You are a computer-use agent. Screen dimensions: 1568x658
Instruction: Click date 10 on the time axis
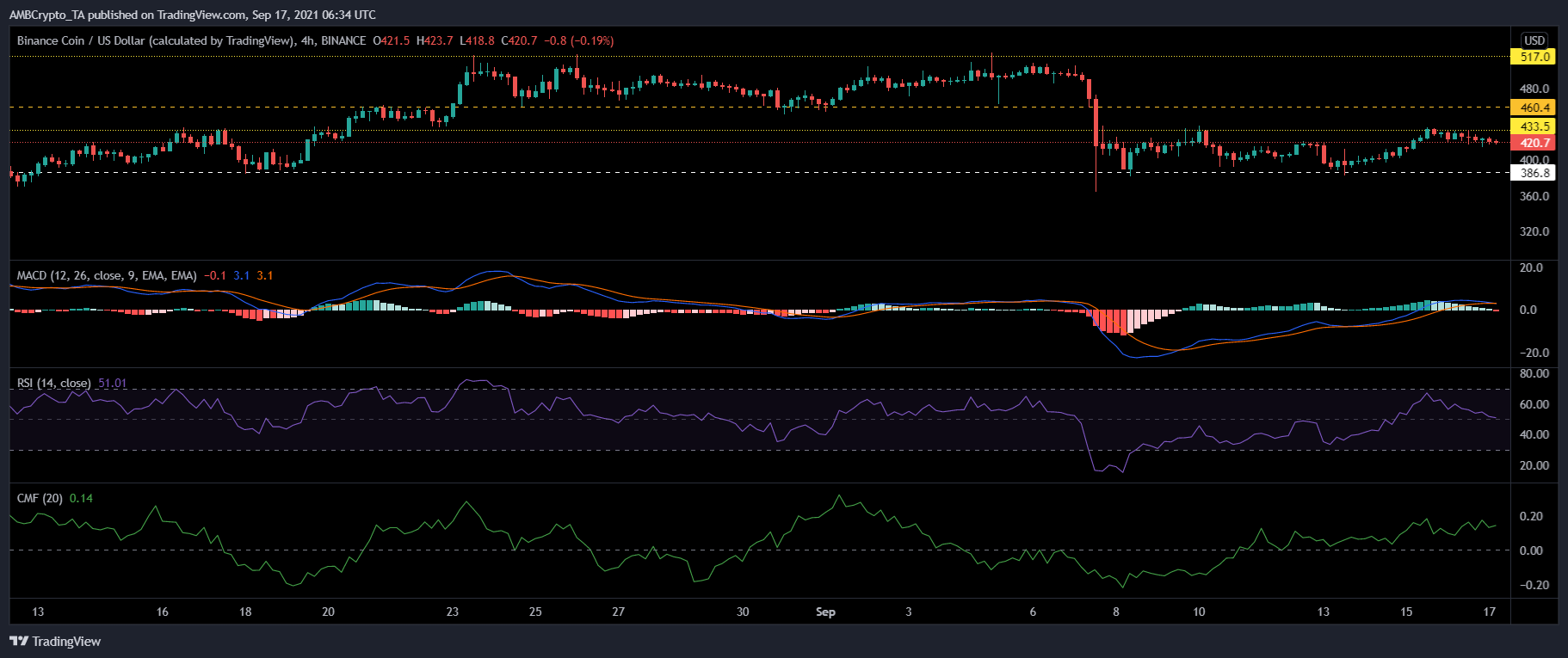(x=1199, y=612)
